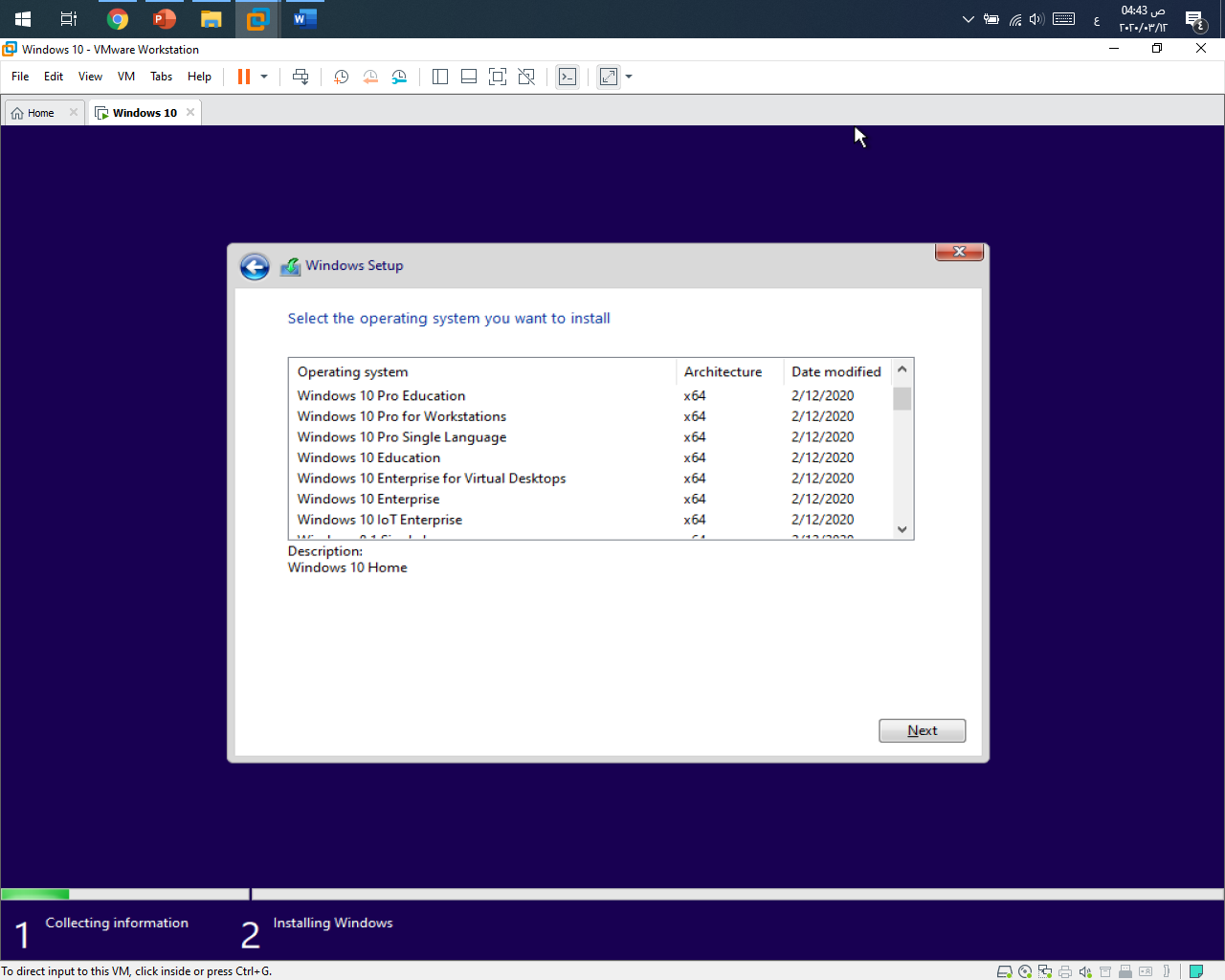Enter full screen mode from toolbar
The image size is (1225, 980).
498,77
